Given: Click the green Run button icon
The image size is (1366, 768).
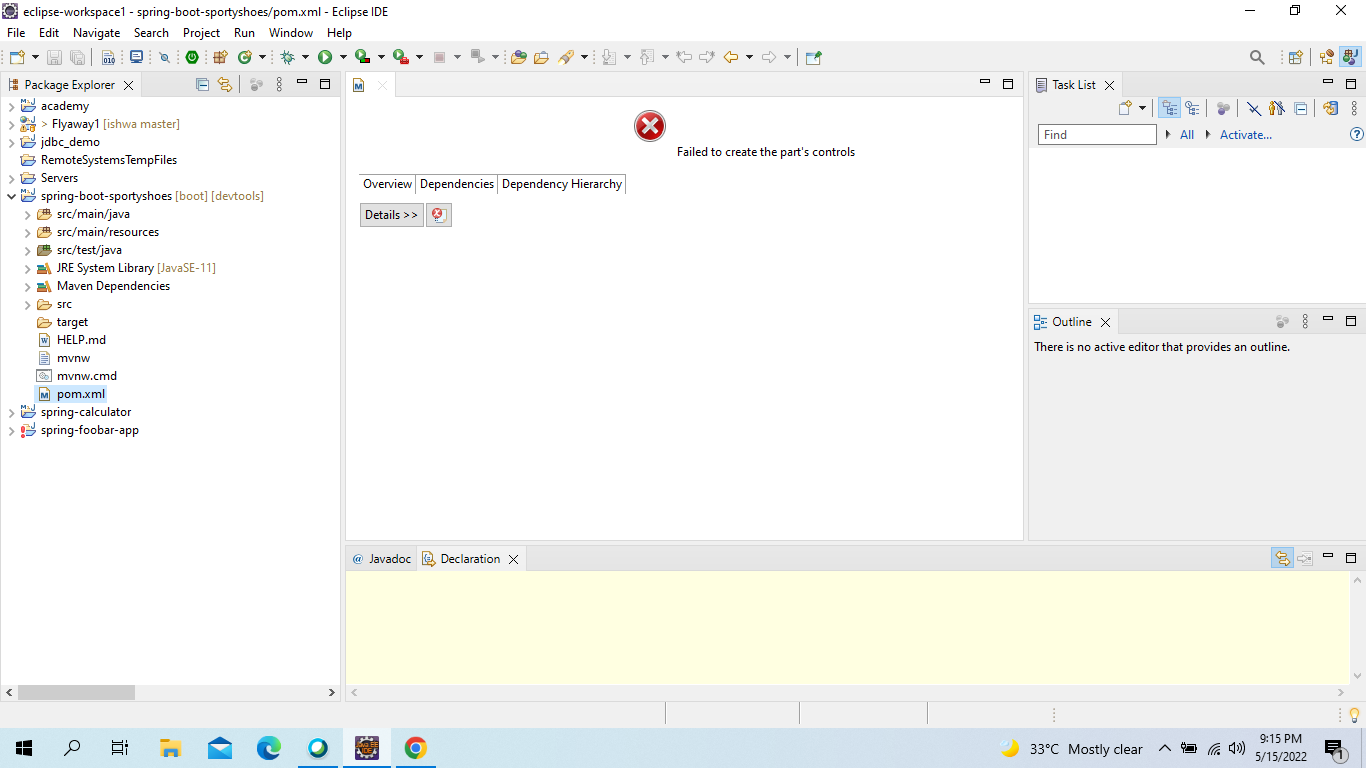Looking at the screenshot, I should 325,57.
